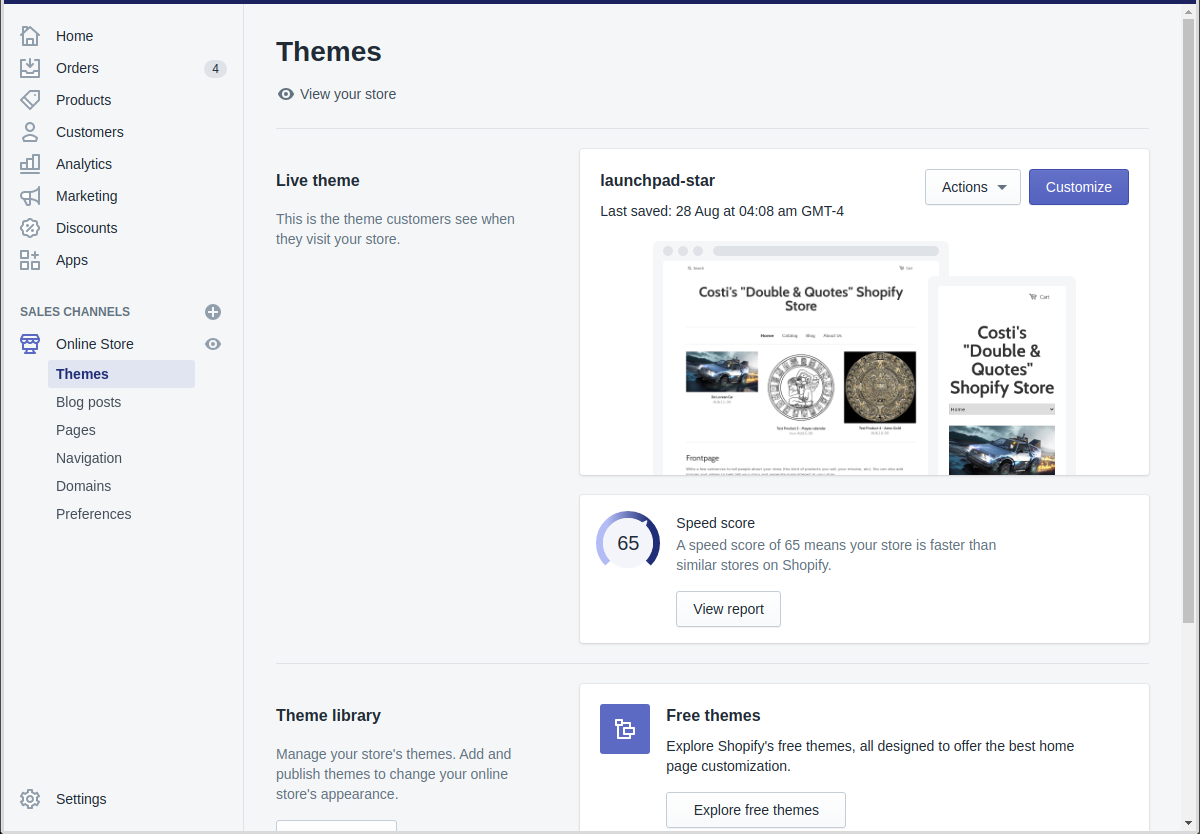Click the Customize button
1200x834 pixels.
pyautogui.click(x=1079, y=187)
